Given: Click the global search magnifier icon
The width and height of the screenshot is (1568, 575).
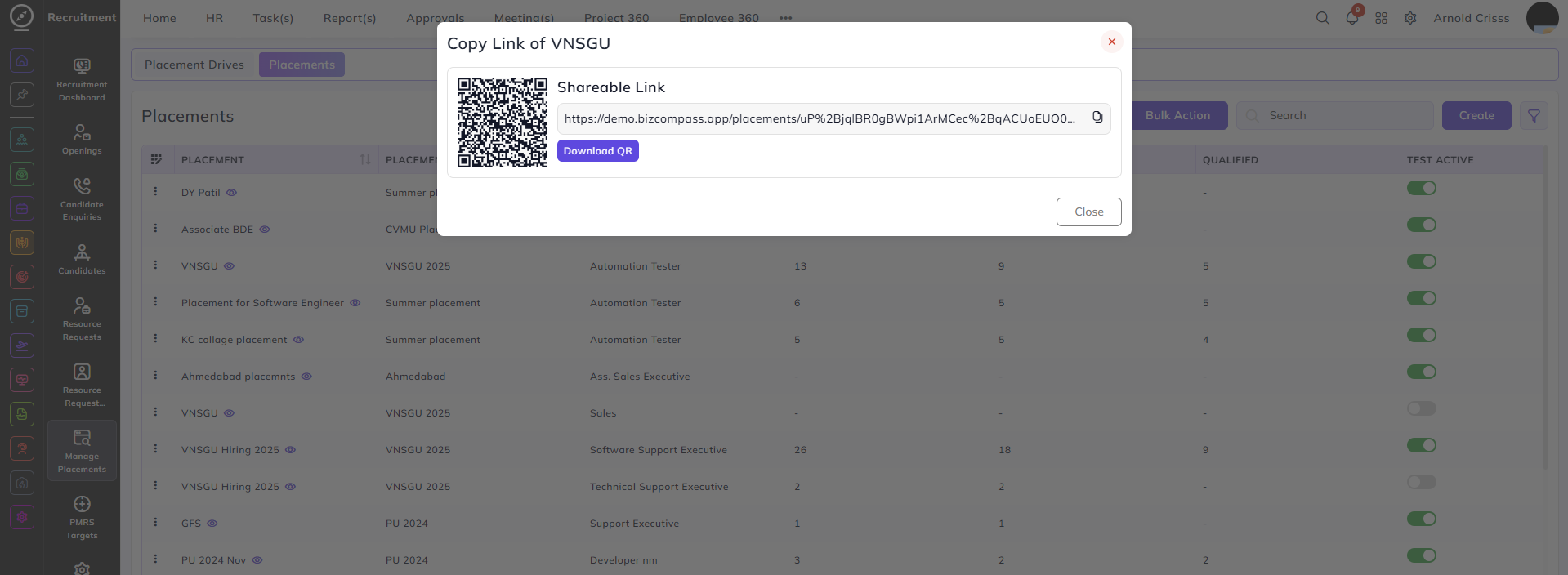Looking at the screenshot, I should (x=1322, y=18).
